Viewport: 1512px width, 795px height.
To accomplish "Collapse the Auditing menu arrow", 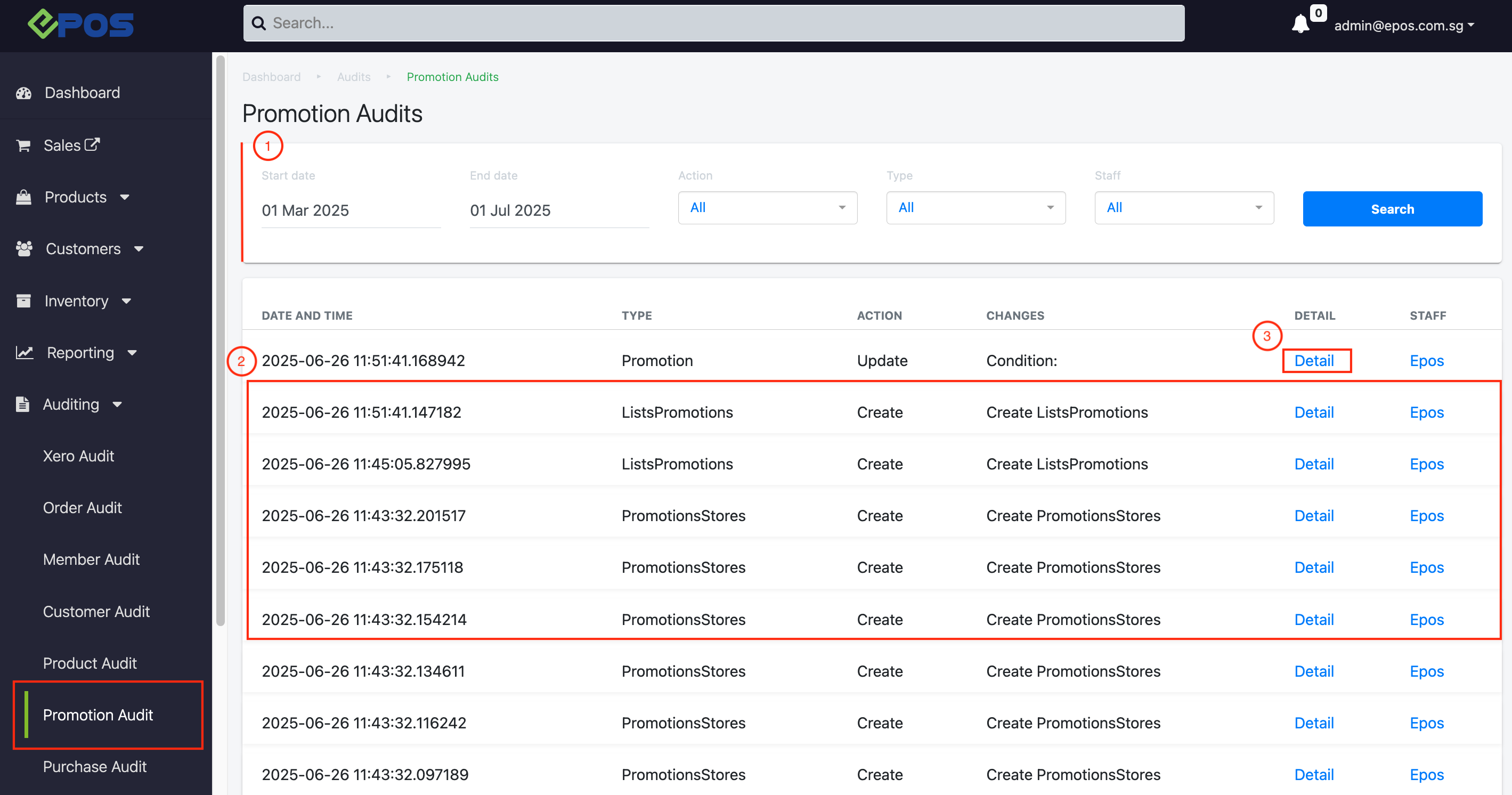I will (x=117, y=404).
